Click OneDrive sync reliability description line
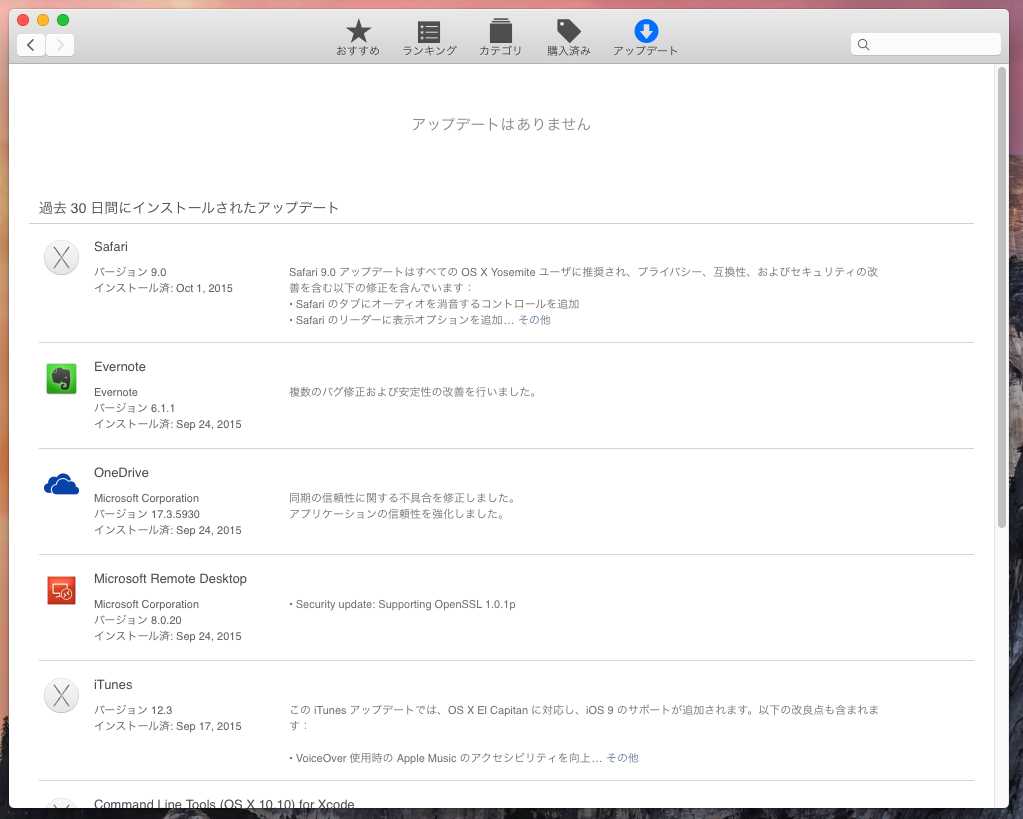Viewport: 1023px width, 819px height. coord(403,498)
